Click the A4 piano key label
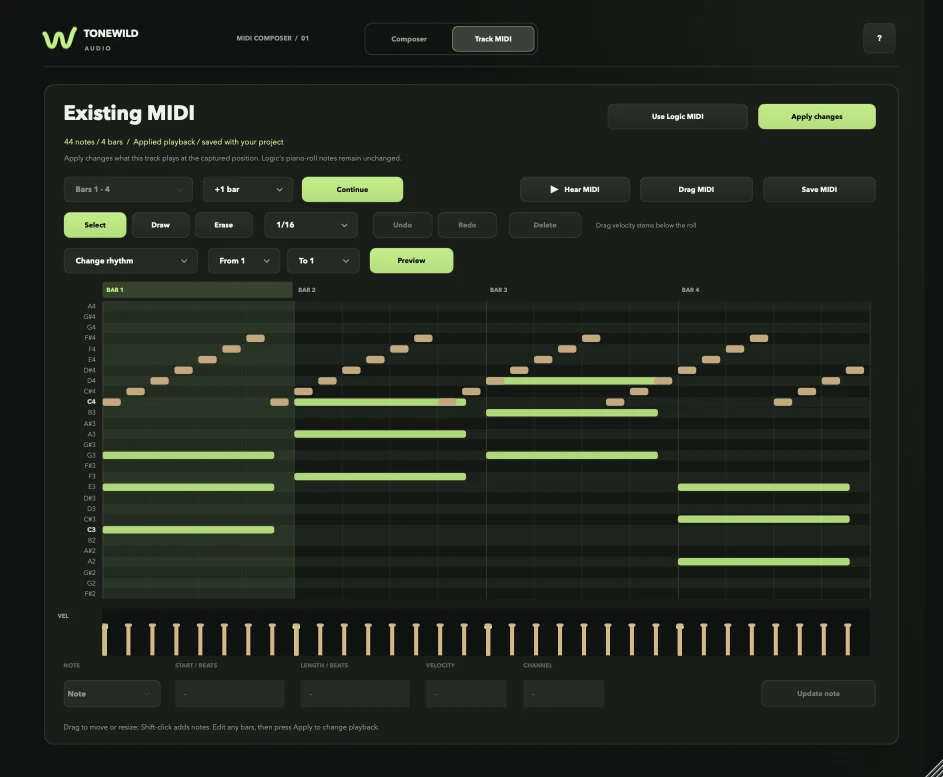Viewport: 943px width, 777px height. pyautogui.click(x=91, y=307)
